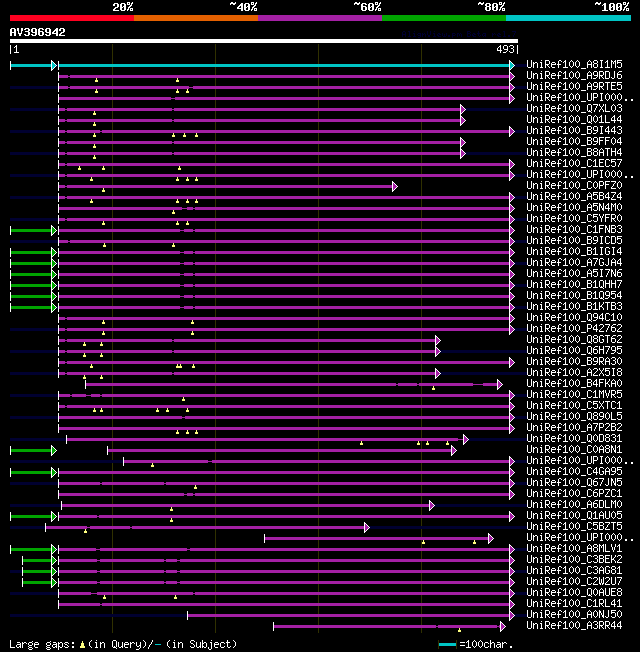Screen dimensions: 640x652
Task: Open hit UniRef100_A8I1M5
Action: 574,64
